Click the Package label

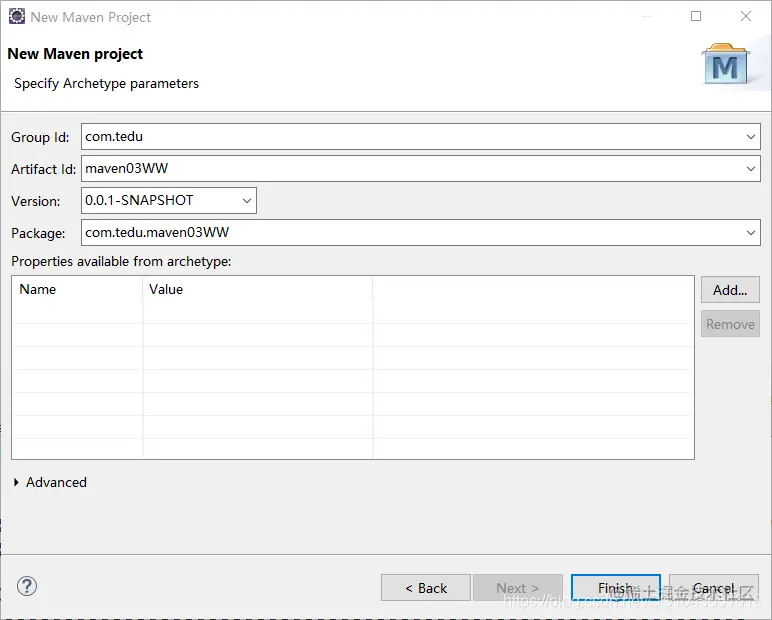tap(38, 233)
